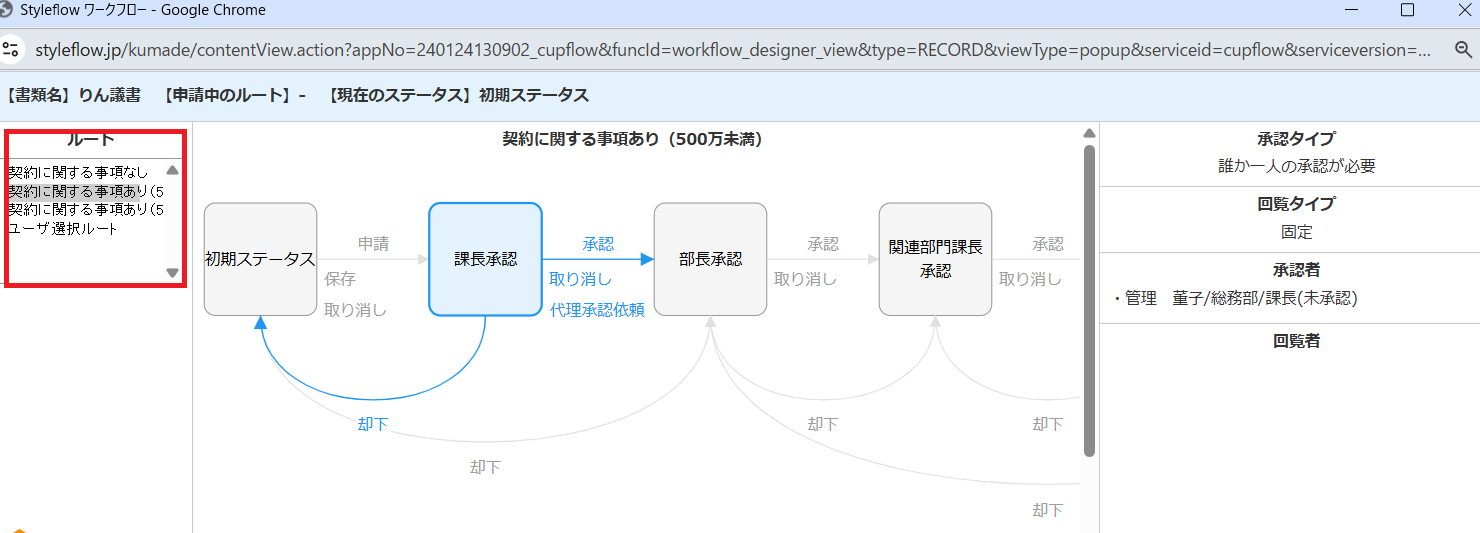Click the magnifier zoom icon in address bar
Viewport: 1480px width, 533px height.
click(x=1463, y=49)
